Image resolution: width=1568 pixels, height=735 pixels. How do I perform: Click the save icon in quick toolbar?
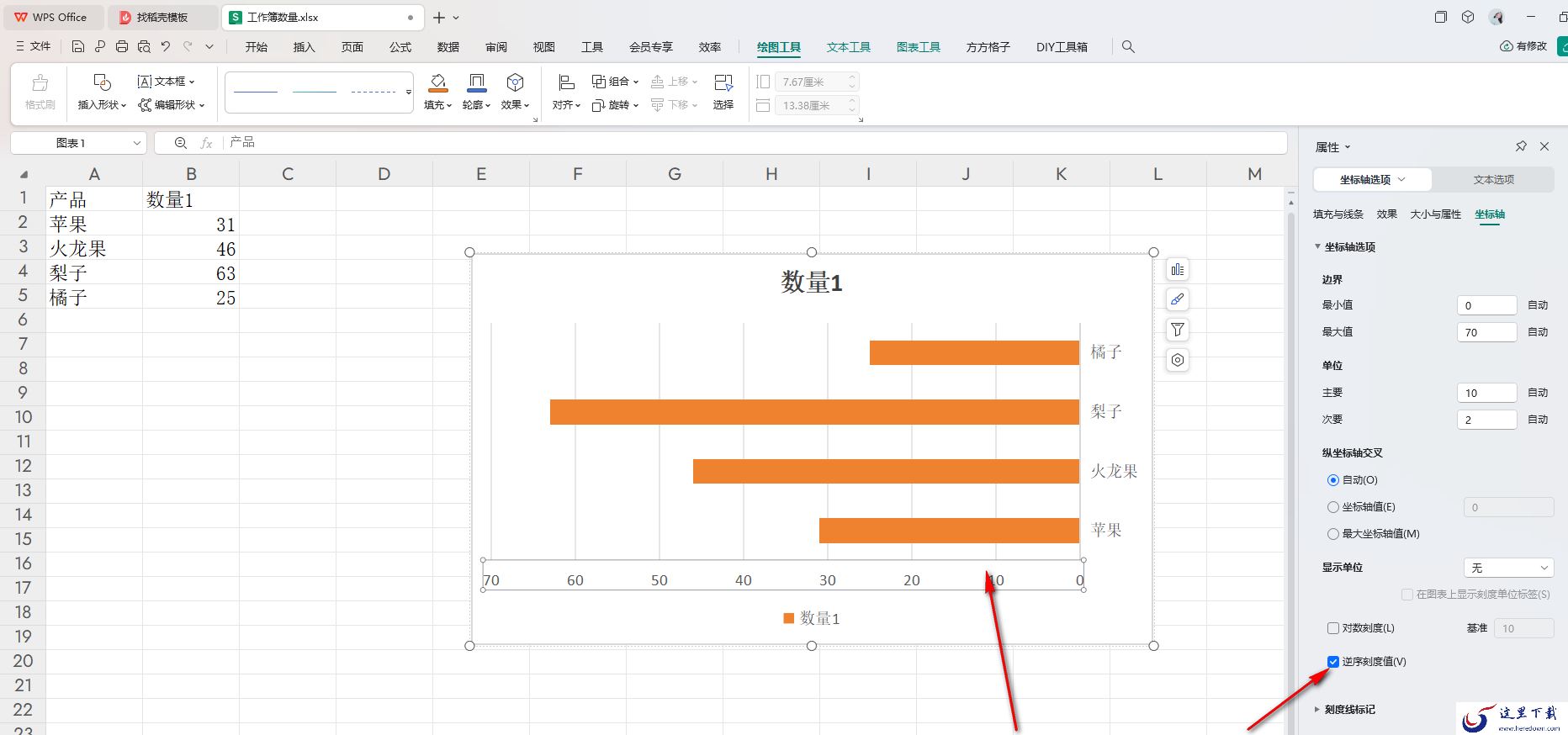78,47
